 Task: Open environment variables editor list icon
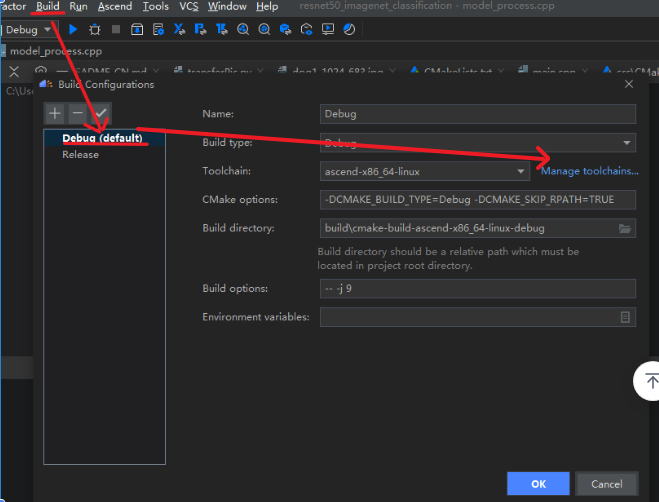(625, 317)
